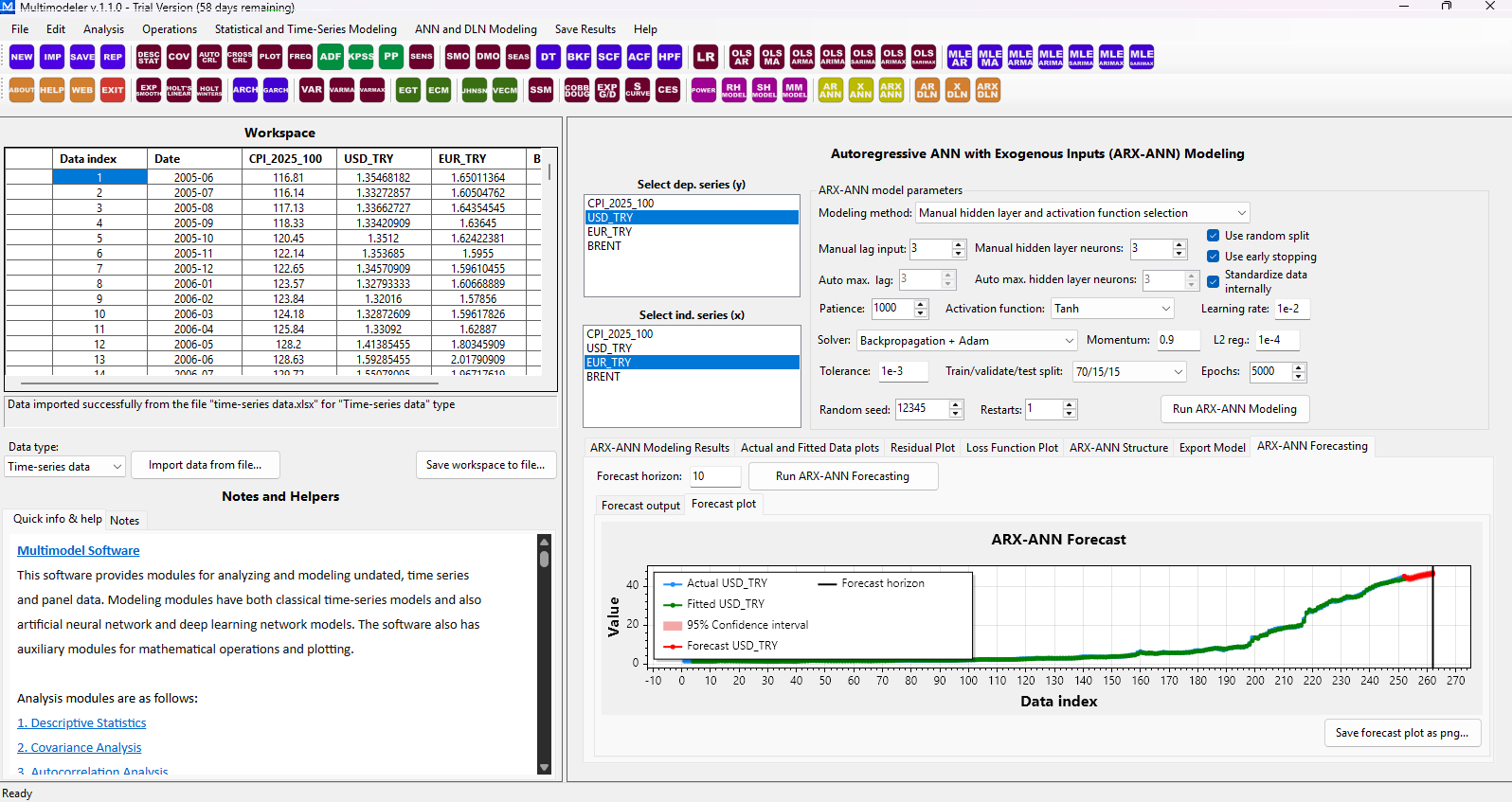Open the Statistical and Time-Series Modeling menu
1512x802 pixels.
[306, 29]
